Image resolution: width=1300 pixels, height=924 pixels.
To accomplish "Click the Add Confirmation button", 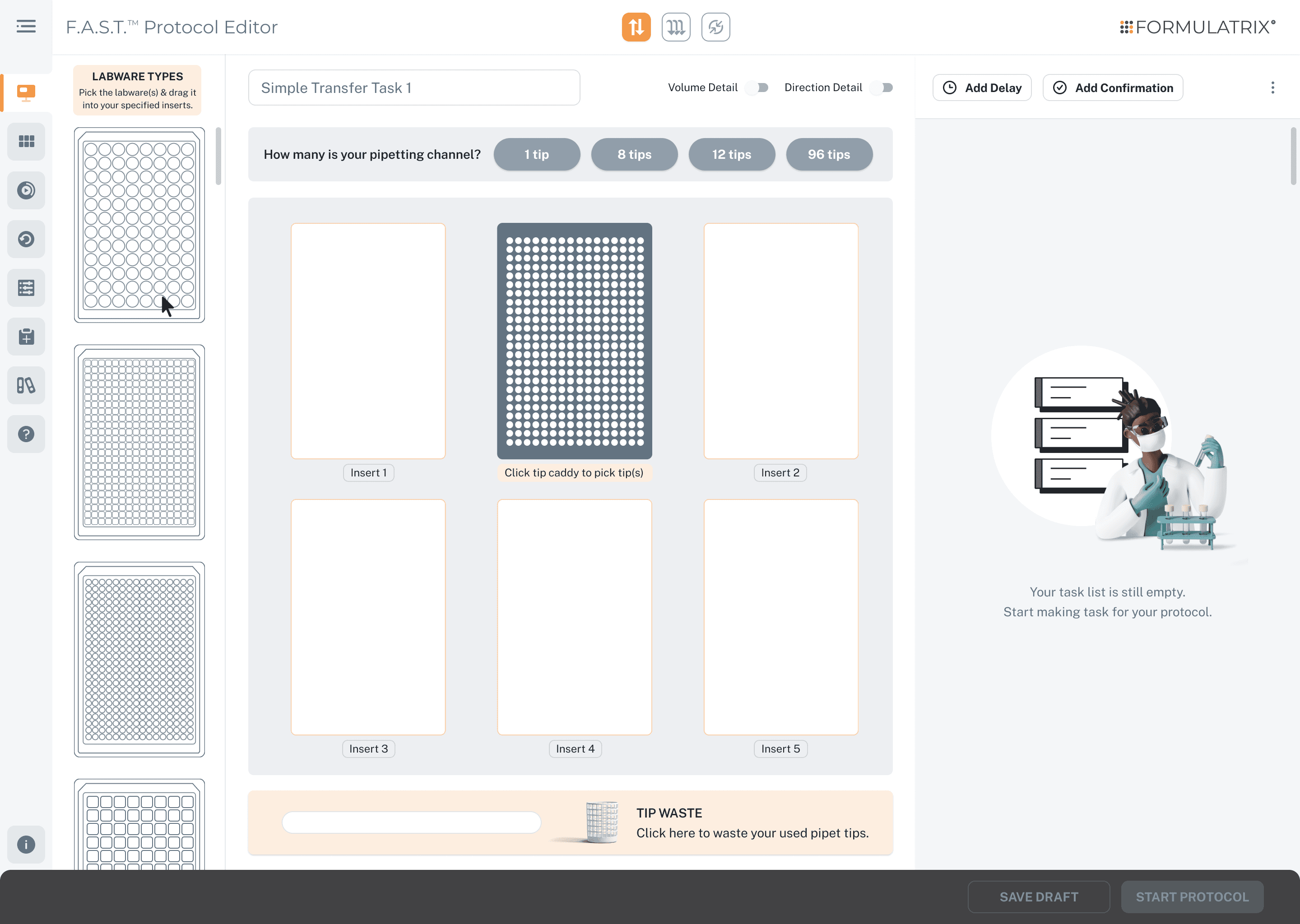I will tap(1113, 88).
